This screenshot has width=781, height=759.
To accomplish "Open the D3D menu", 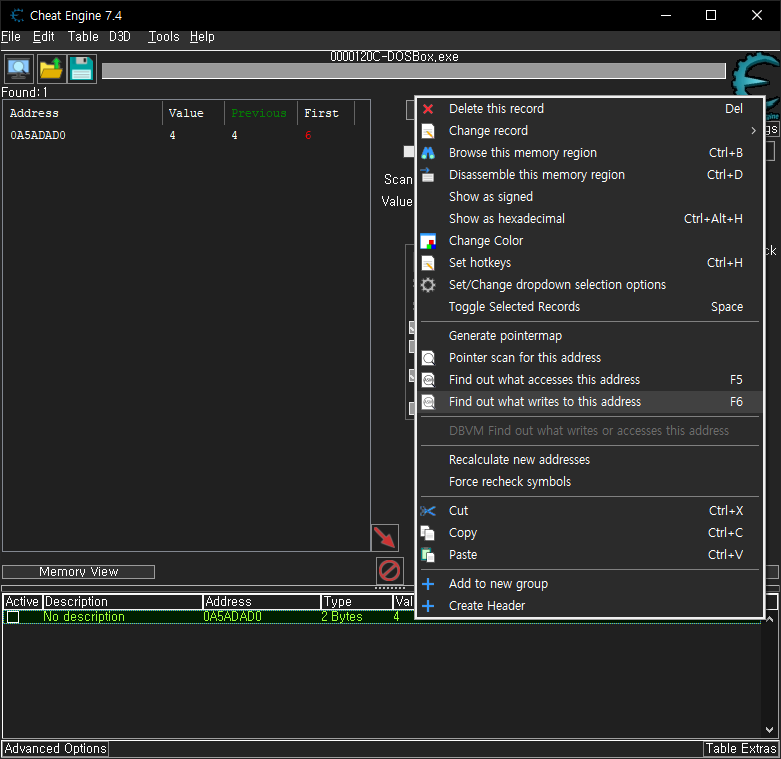I will 120,37.
